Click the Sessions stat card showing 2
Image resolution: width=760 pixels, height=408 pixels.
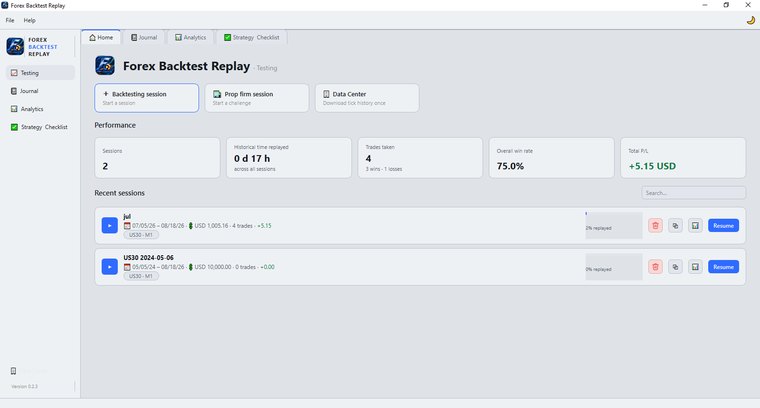click(157, 158)
